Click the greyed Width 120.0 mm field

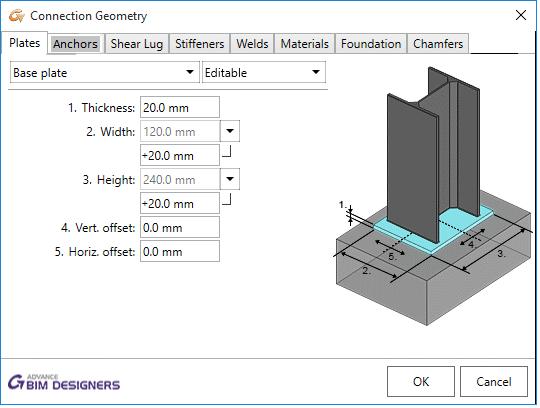point(180,131)
